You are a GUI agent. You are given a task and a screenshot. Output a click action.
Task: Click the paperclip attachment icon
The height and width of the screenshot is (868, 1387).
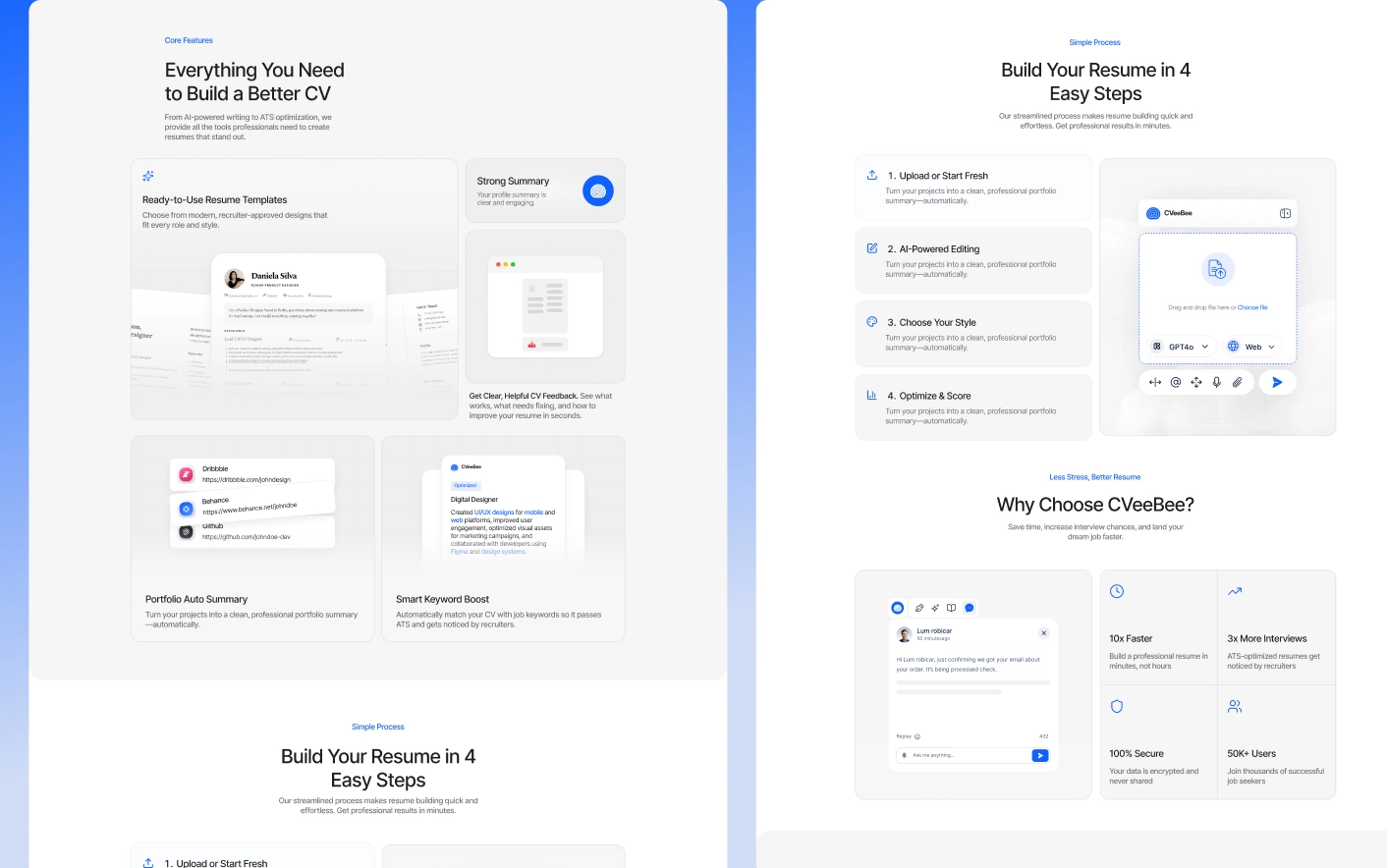click(1237, 383)
